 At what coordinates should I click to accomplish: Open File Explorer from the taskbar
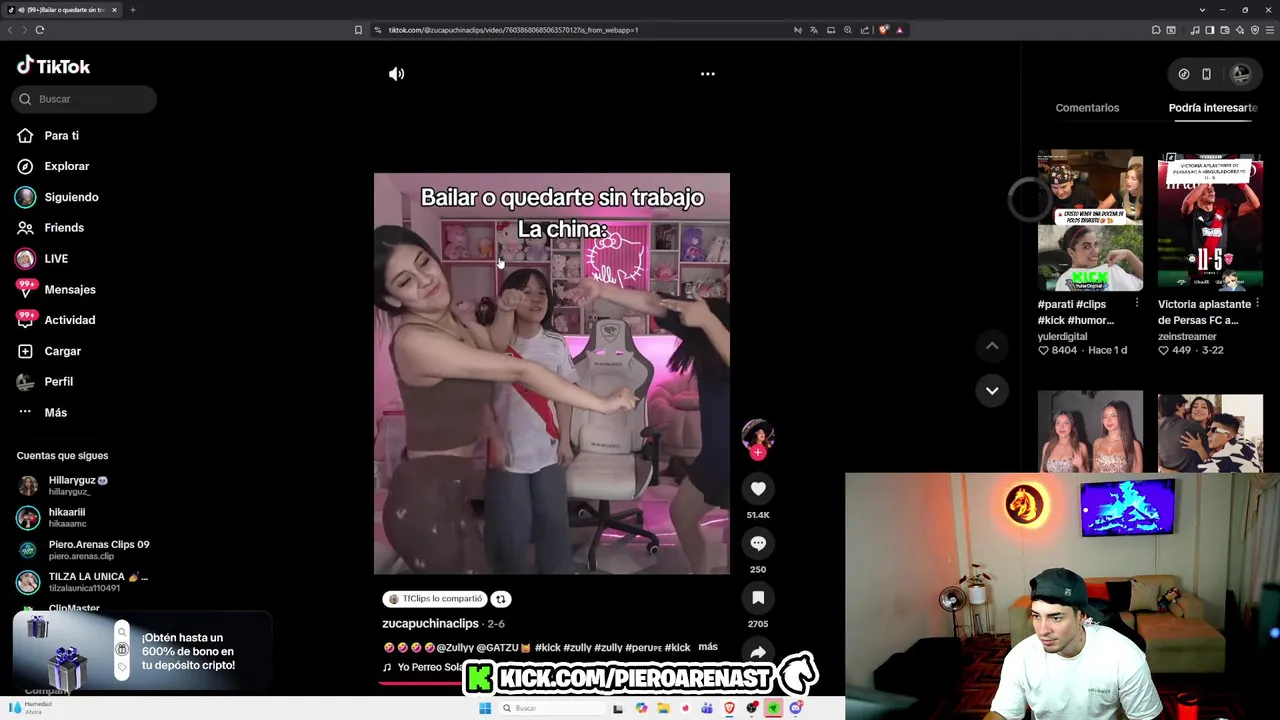pos(663,708)
